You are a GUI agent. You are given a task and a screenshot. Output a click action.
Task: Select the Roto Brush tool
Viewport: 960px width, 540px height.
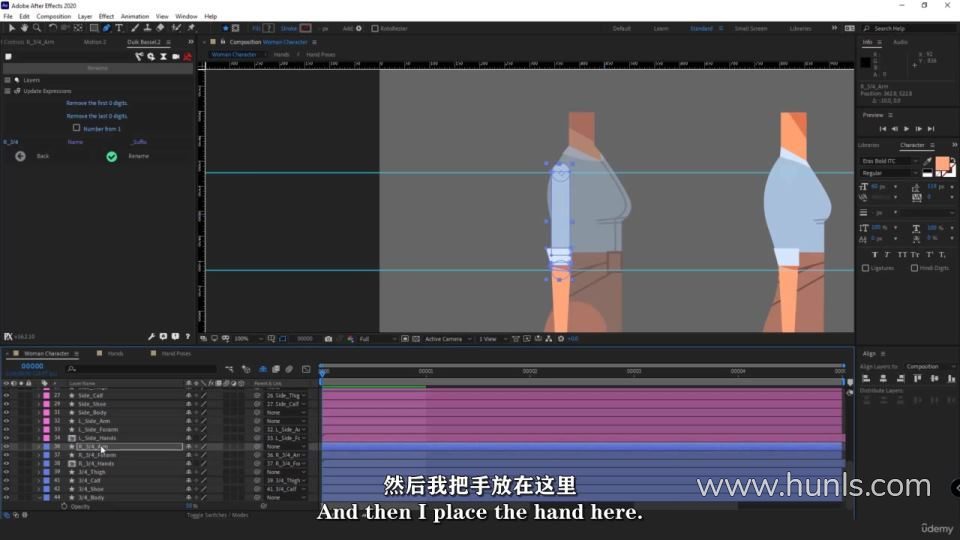click(176, 28)
